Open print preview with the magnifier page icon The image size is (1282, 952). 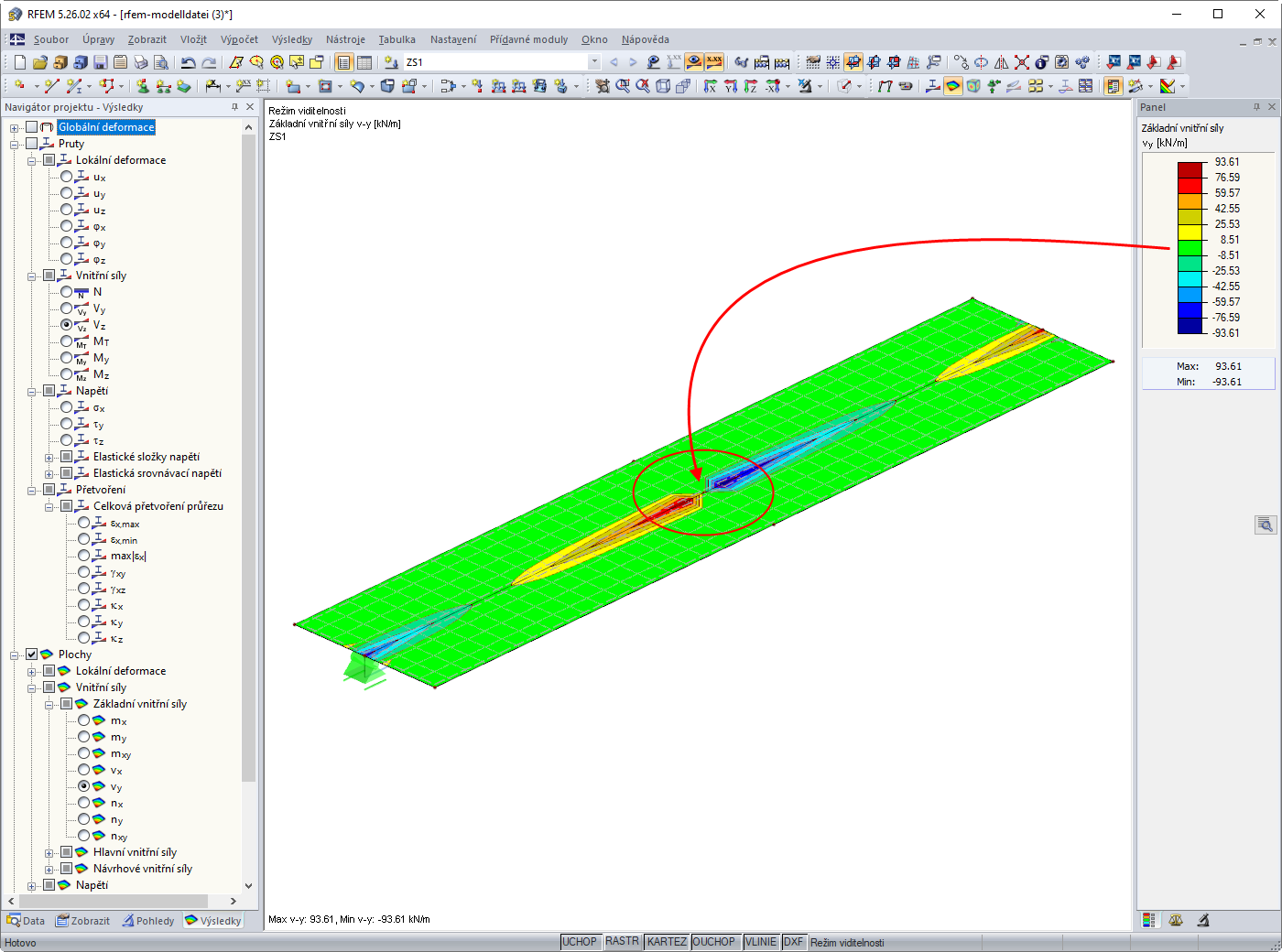[x=161, y=62]
